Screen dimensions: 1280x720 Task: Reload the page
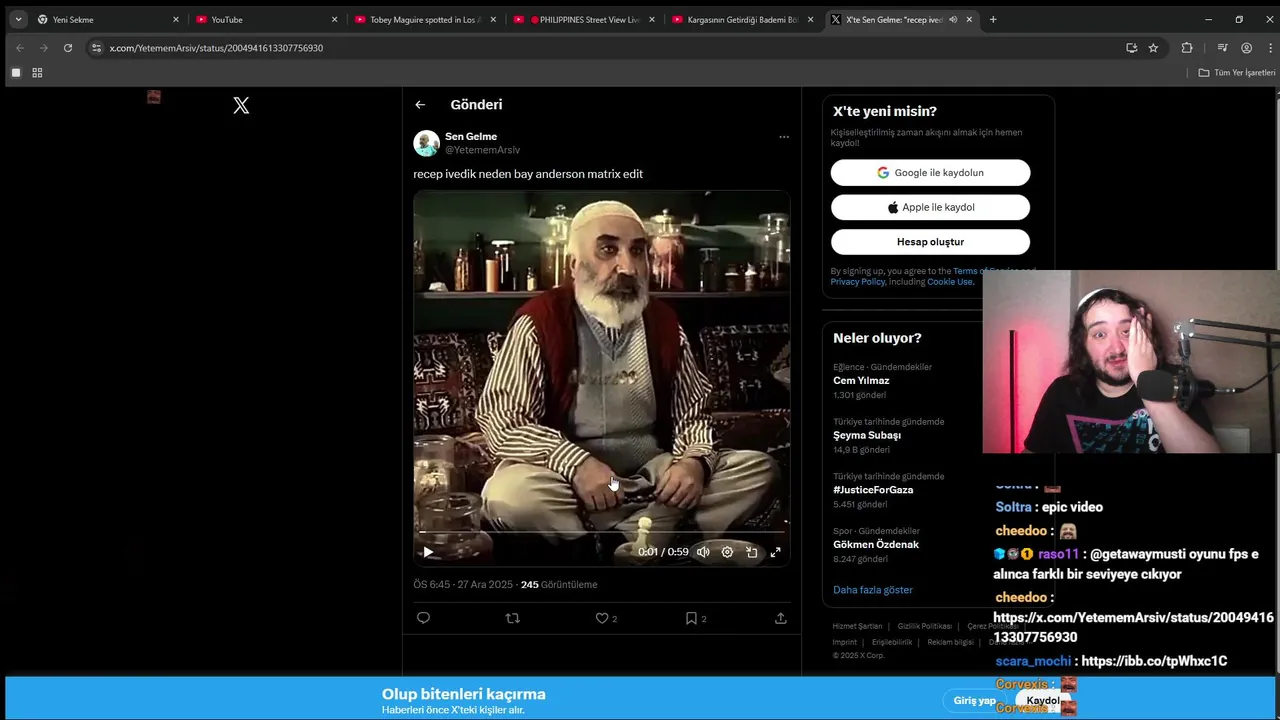(68, 48)
